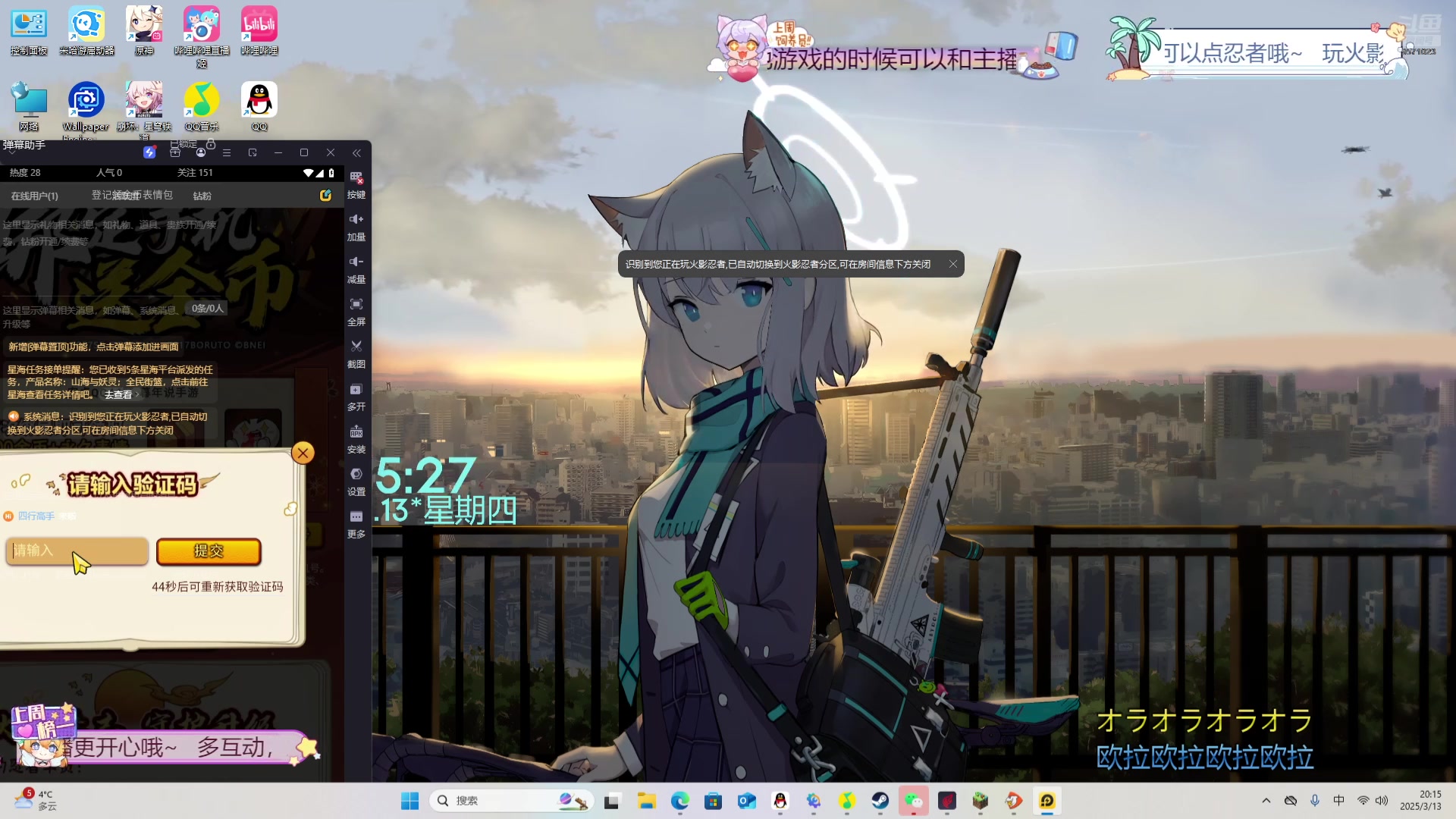Click the taskbar 搜索 search box

point(511,801)
